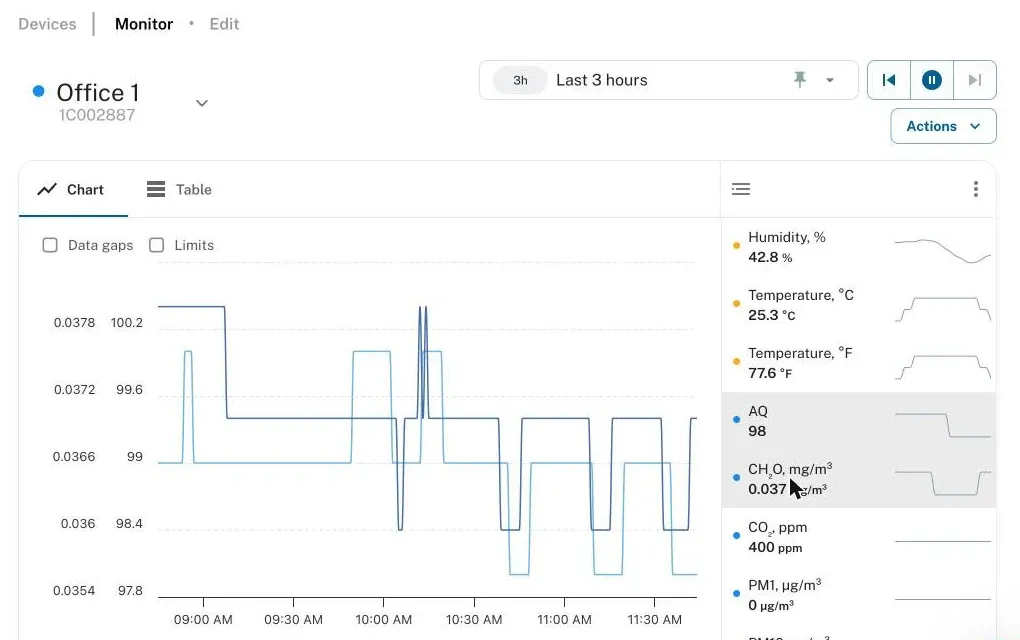Click the 0.0378 y-axis value
The image size is (1020, 640).
(x=74, y=323)
